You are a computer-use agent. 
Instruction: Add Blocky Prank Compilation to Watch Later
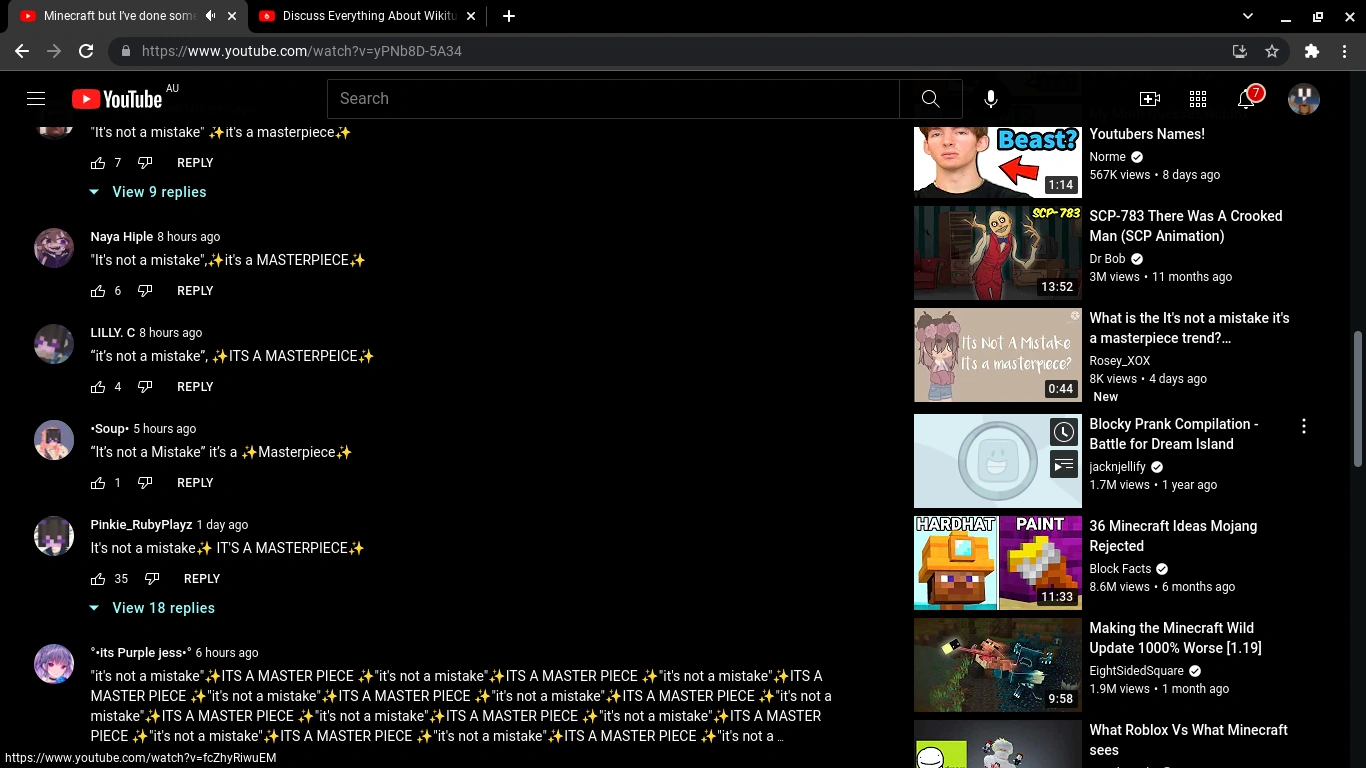point(1064,432)
